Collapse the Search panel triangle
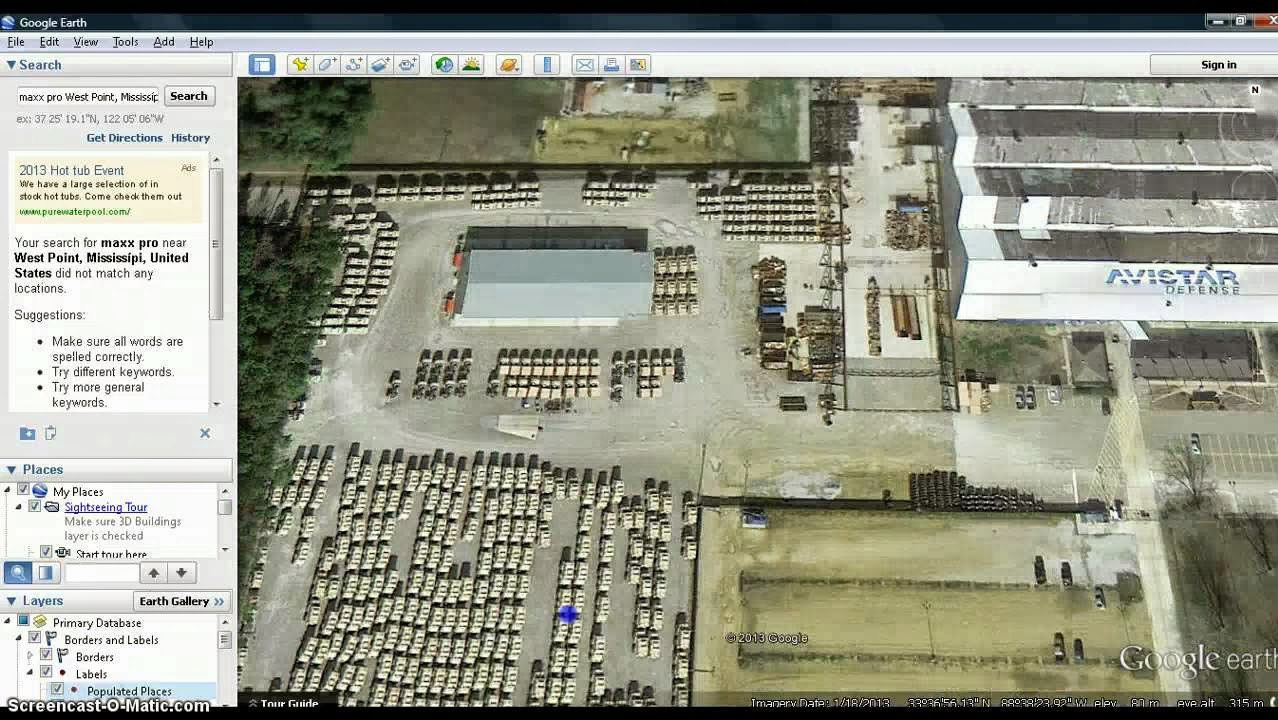 [x=11, y=65]
